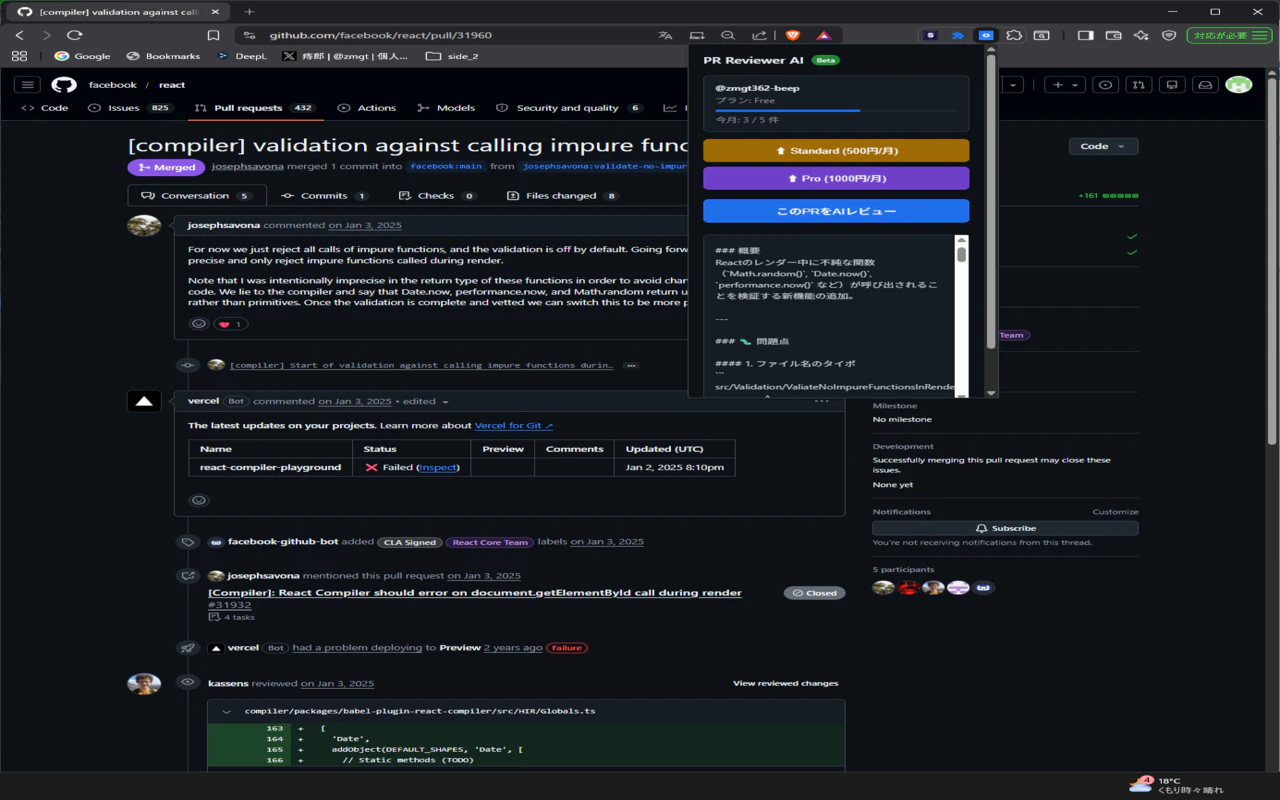Click the PR Reviewer AI extension icon
This screenshot has width=1280, height=800.
[986, 35]
